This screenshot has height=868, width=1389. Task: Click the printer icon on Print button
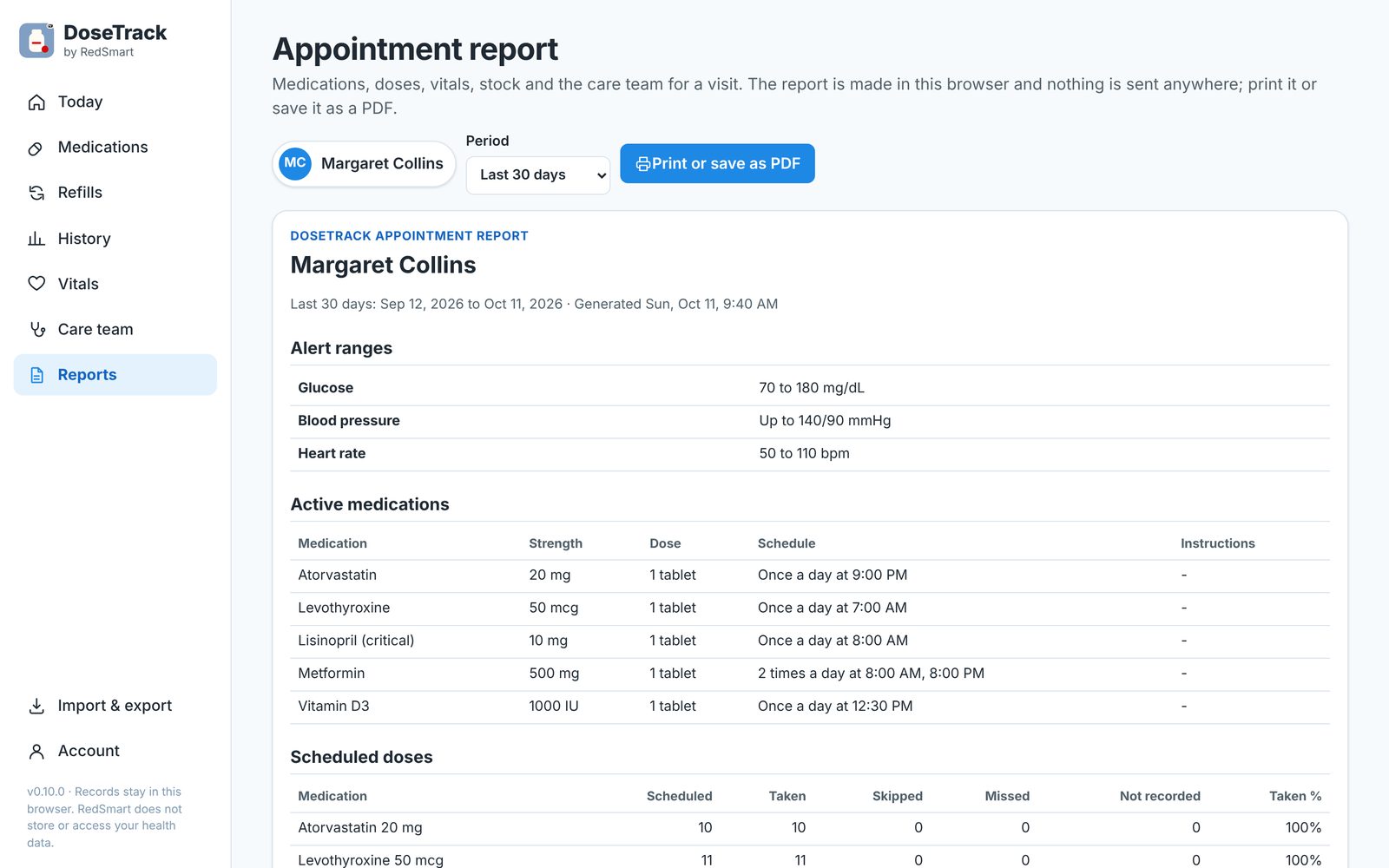[x=643, y=164]
